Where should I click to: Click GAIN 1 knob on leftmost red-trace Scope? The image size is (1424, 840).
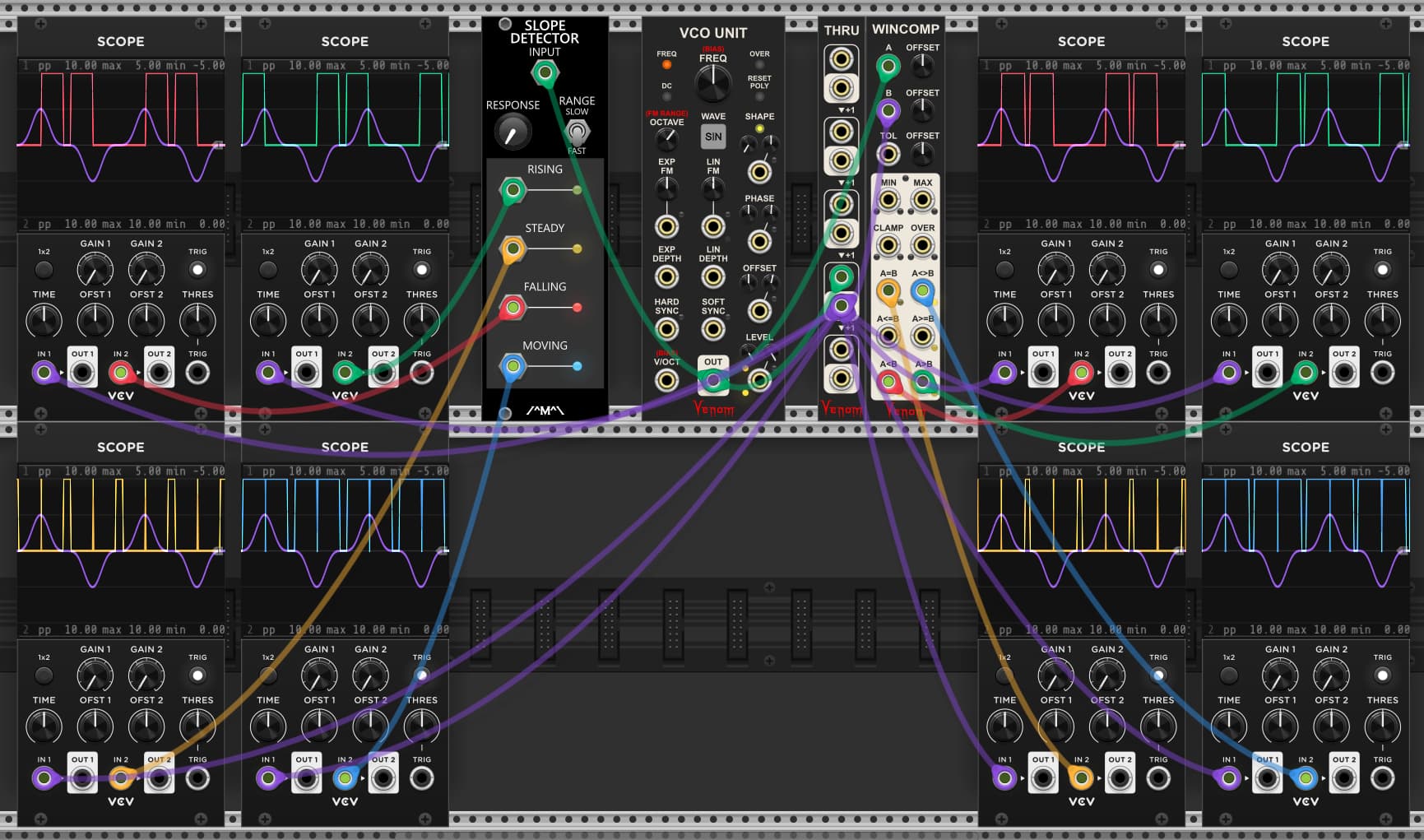click(x=95, y=270)
